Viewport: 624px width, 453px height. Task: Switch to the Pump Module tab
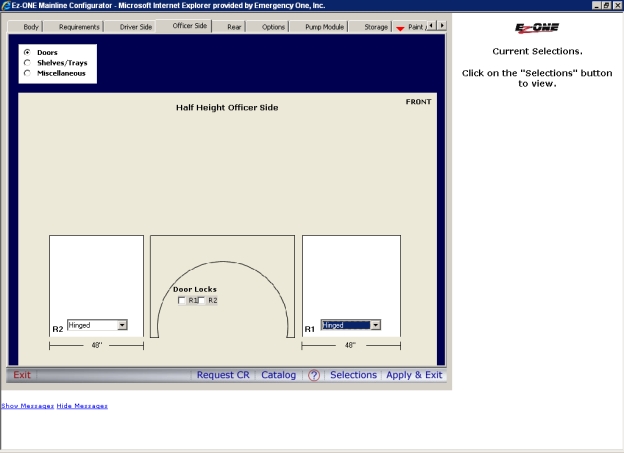324,27
